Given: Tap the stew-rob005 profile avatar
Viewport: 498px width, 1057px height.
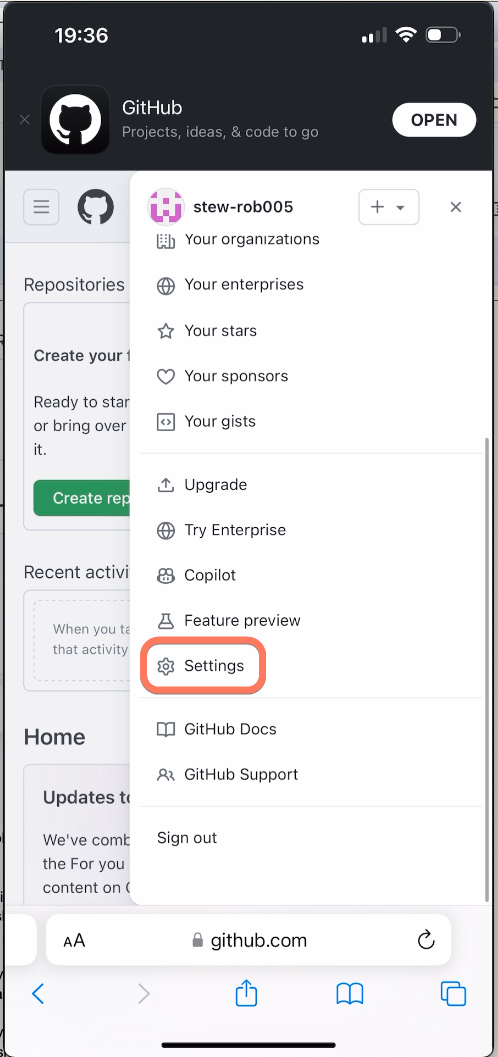Looking at the screenshot, I should pyautogui.click(x=166, y=207).
